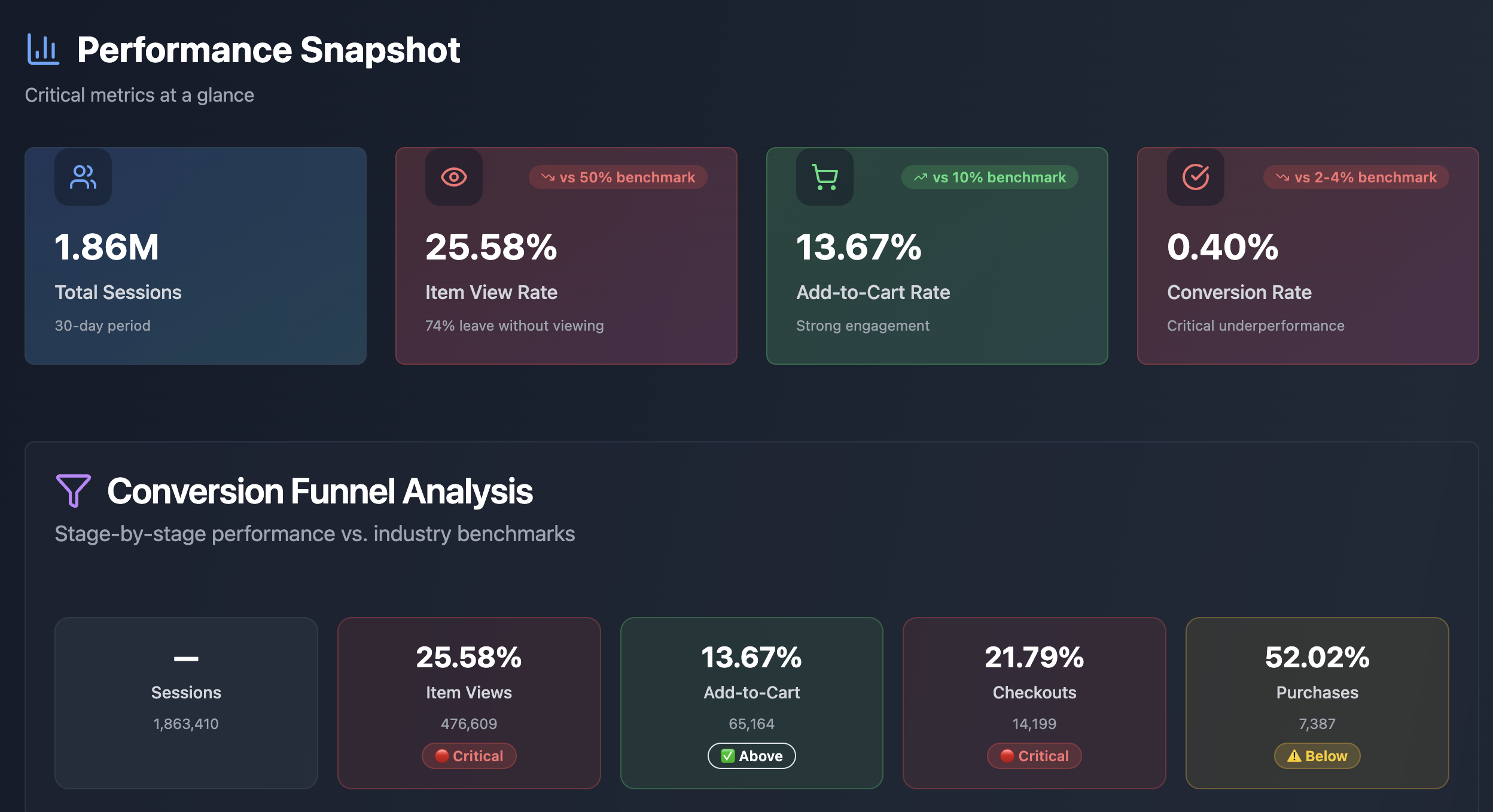Switch to the Conversion Funnel Analysis section

pyautogui.click(x=321, y=490)
